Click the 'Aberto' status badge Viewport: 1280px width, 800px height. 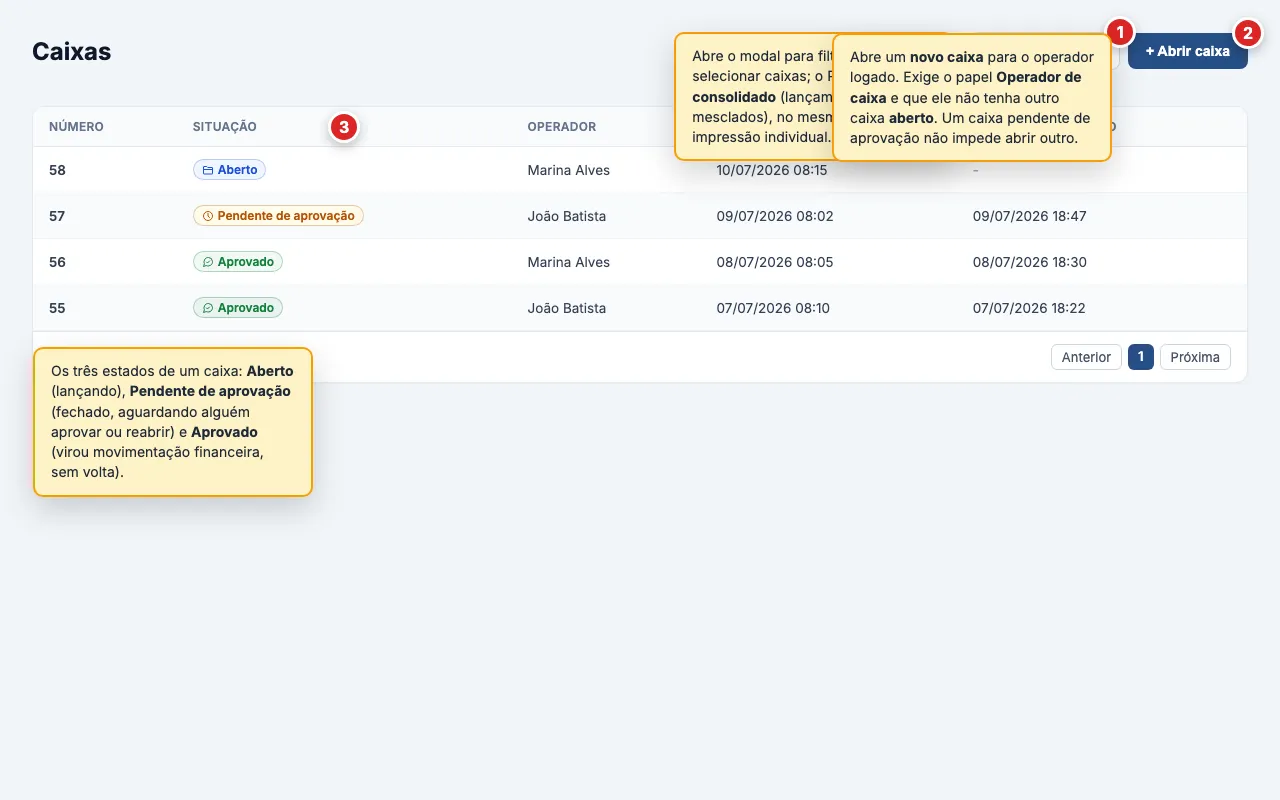pos(229,170)
